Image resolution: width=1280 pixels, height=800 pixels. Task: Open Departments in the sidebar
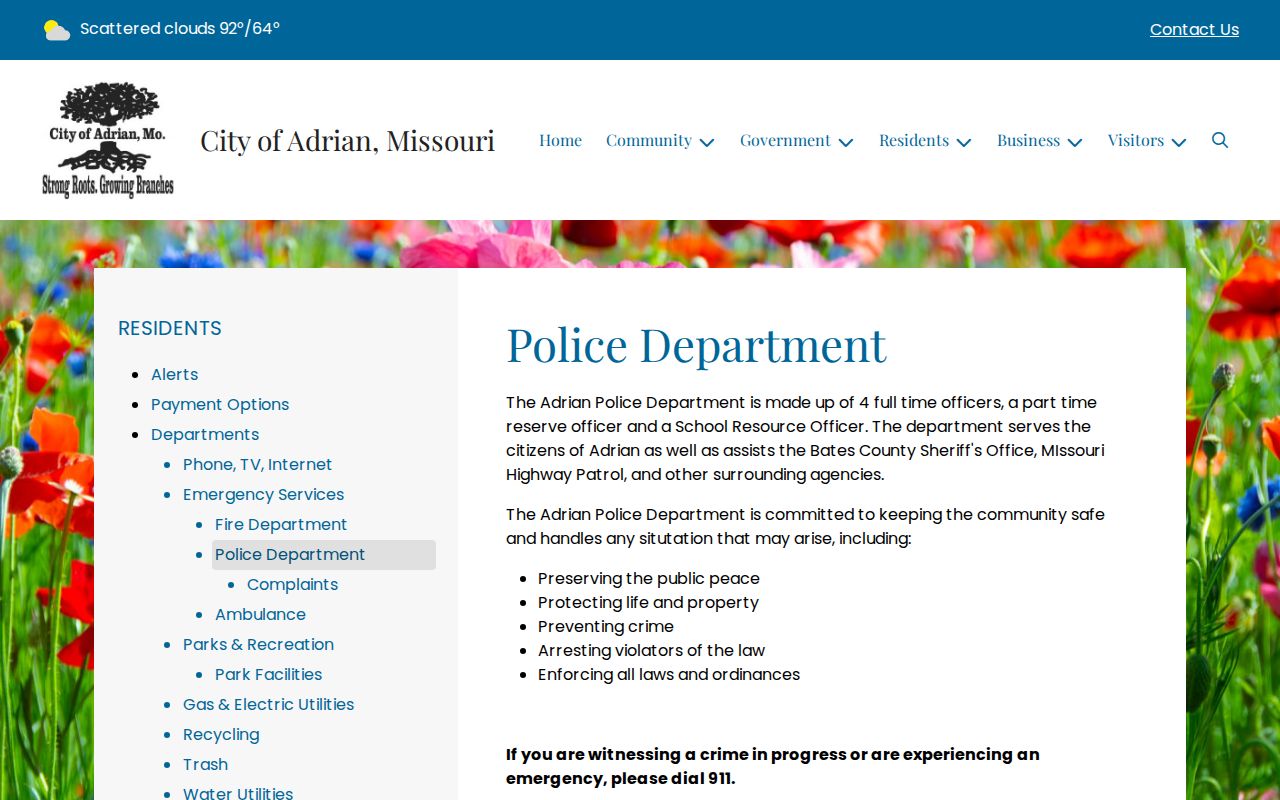(x=205, y=434)
